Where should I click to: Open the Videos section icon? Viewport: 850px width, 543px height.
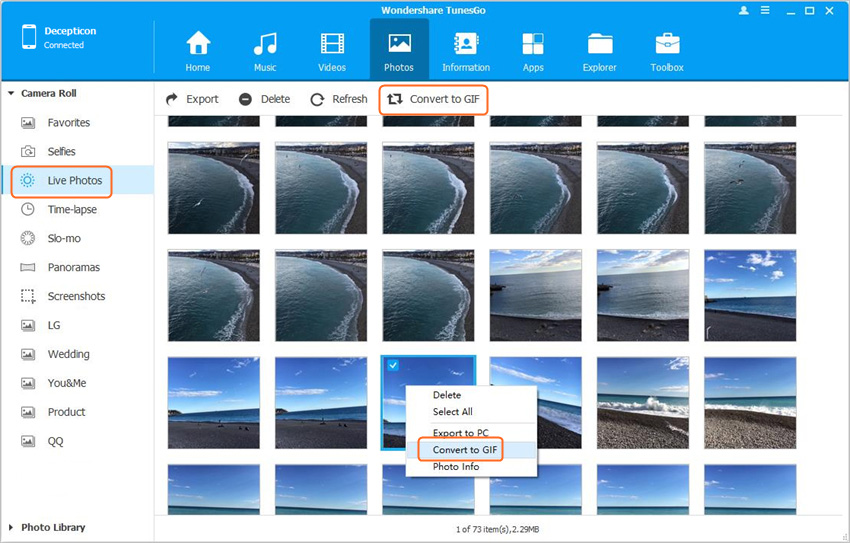click(x=332, y=46)
